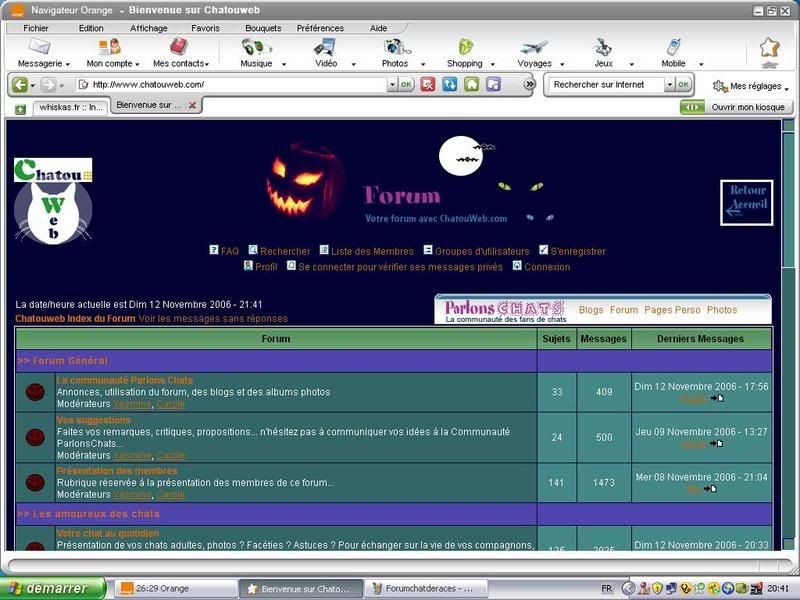The image size is (800, 600).
Task: Switch to the whiskas.fr tab
Action: click(x=71, y=107)
